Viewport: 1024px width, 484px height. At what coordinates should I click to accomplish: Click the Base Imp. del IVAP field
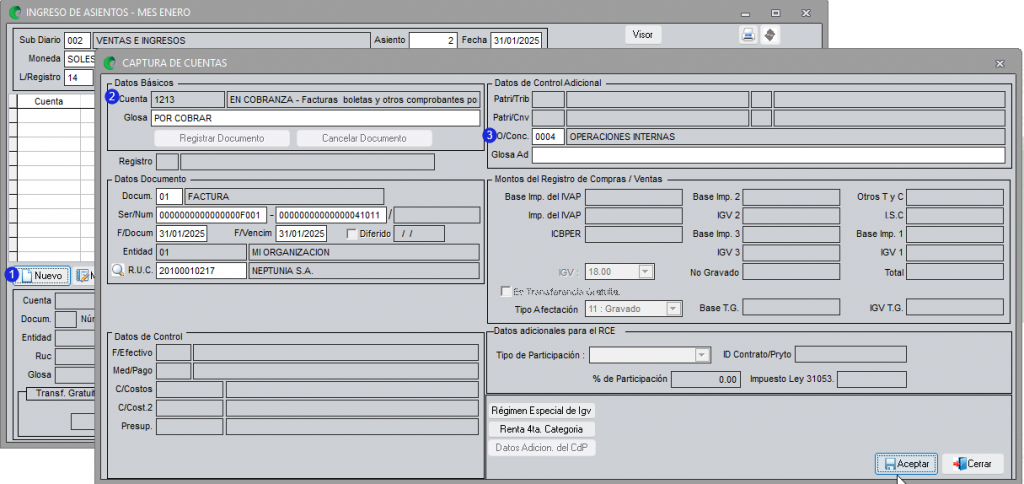(633, 197)
